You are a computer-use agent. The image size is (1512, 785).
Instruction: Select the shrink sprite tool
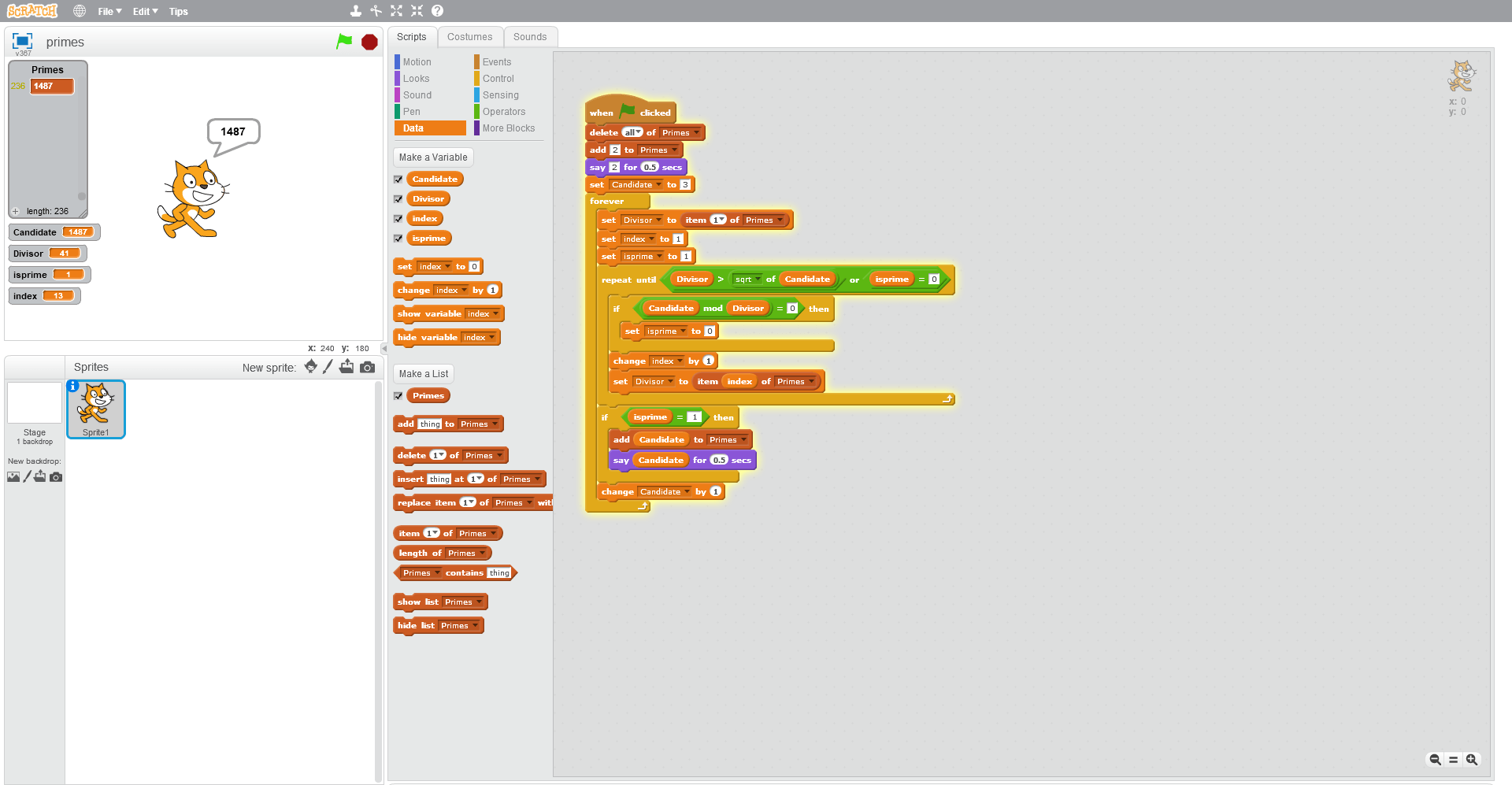pyautogui.click(x=416, y=11)
